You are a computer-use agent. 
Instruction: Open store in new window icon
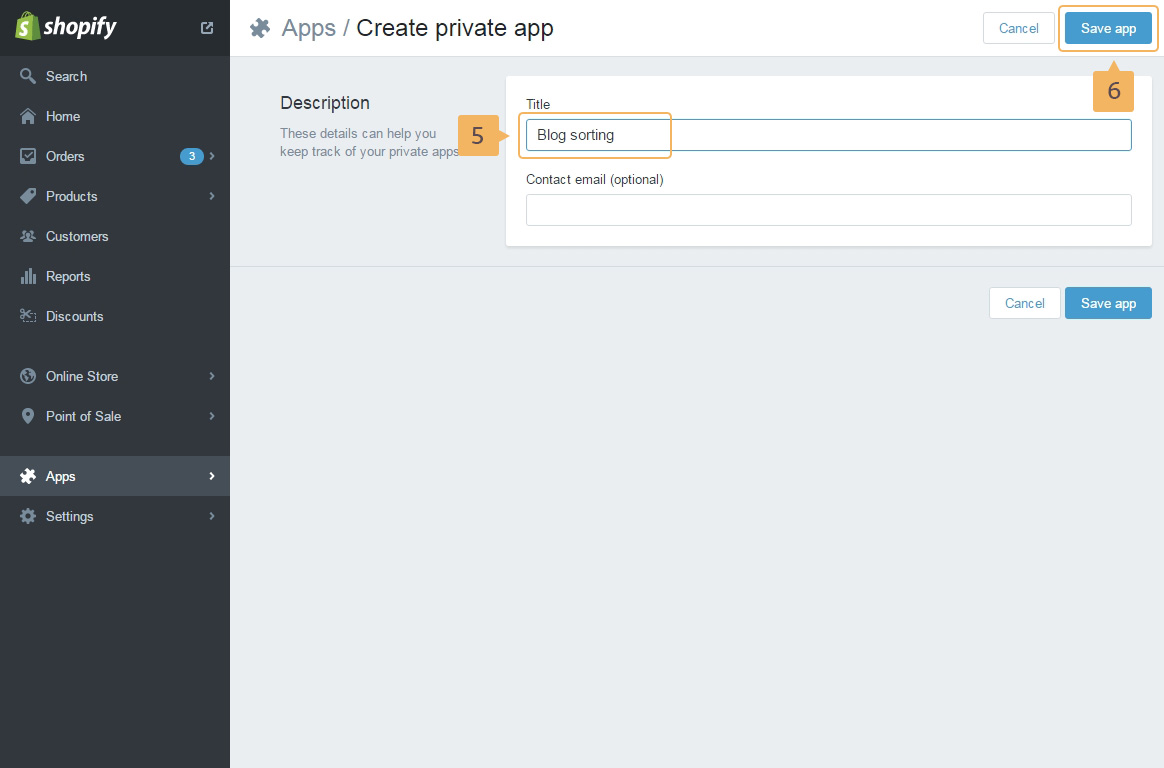207,28
